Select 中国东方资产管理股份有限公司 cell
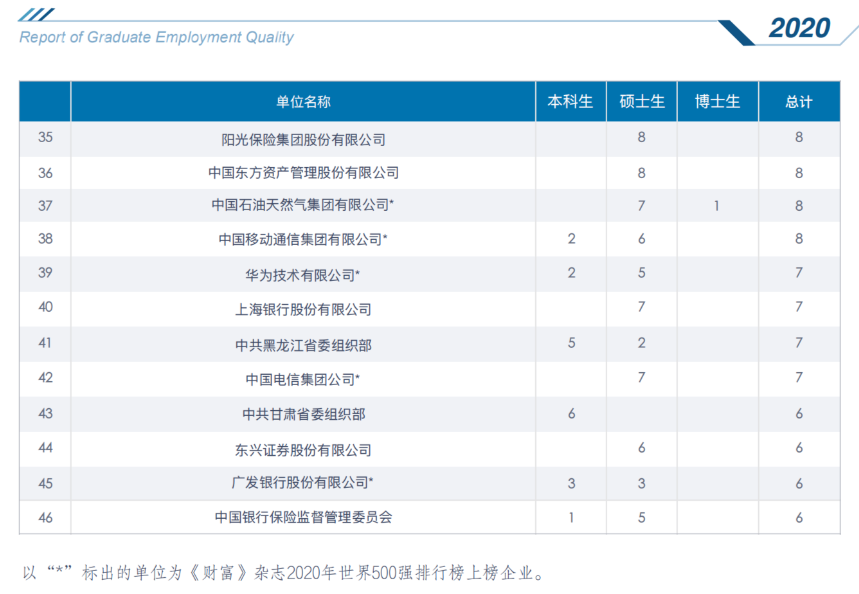Image resolution: width=859 pixels, height=594 pixels. 303,173
